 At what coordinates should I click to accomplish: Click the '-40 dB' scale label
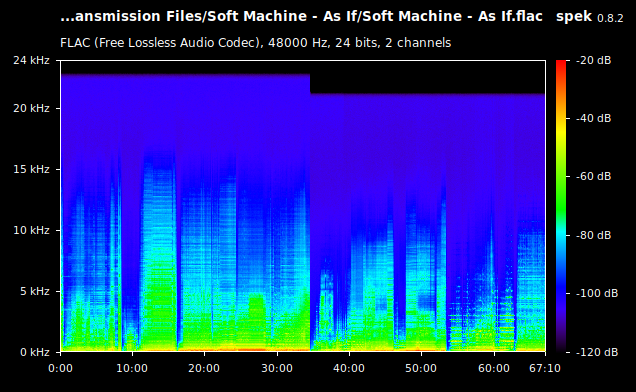point(594,118)
